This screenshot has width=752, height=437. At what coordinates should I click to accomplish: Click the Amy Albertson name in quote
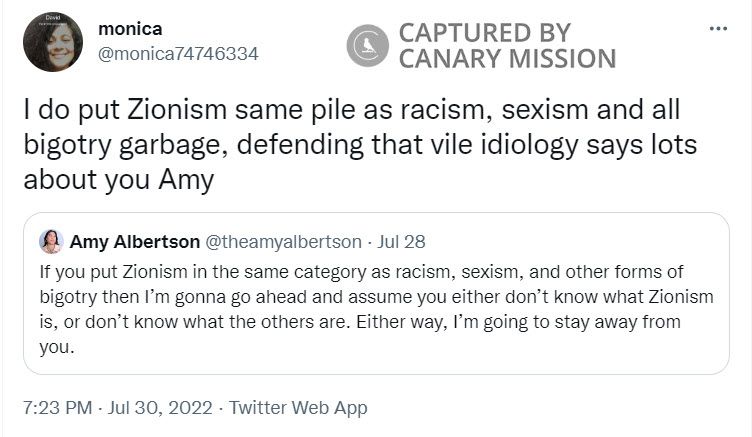pos(134,241)
